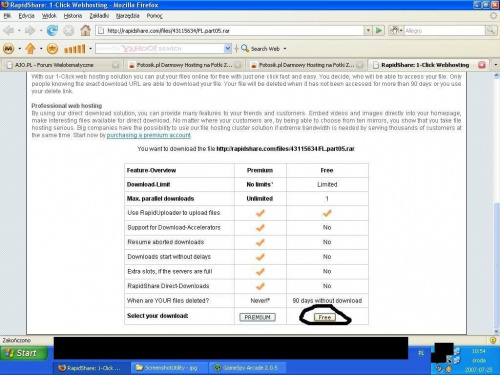Image resolution: width=500 pixels, height=375 pixels.
Task: Click the scrollbar up arrow
Action: pos(496,76)
